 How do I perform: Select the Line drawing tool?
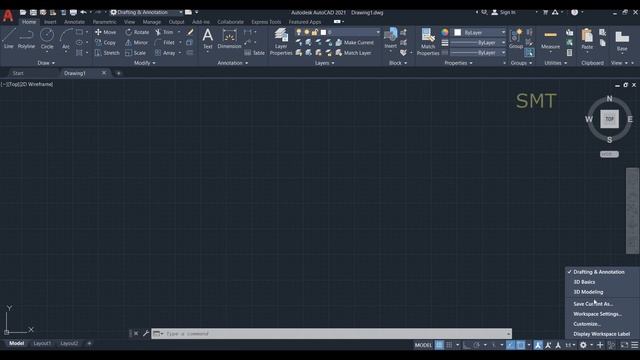point(9,38)
